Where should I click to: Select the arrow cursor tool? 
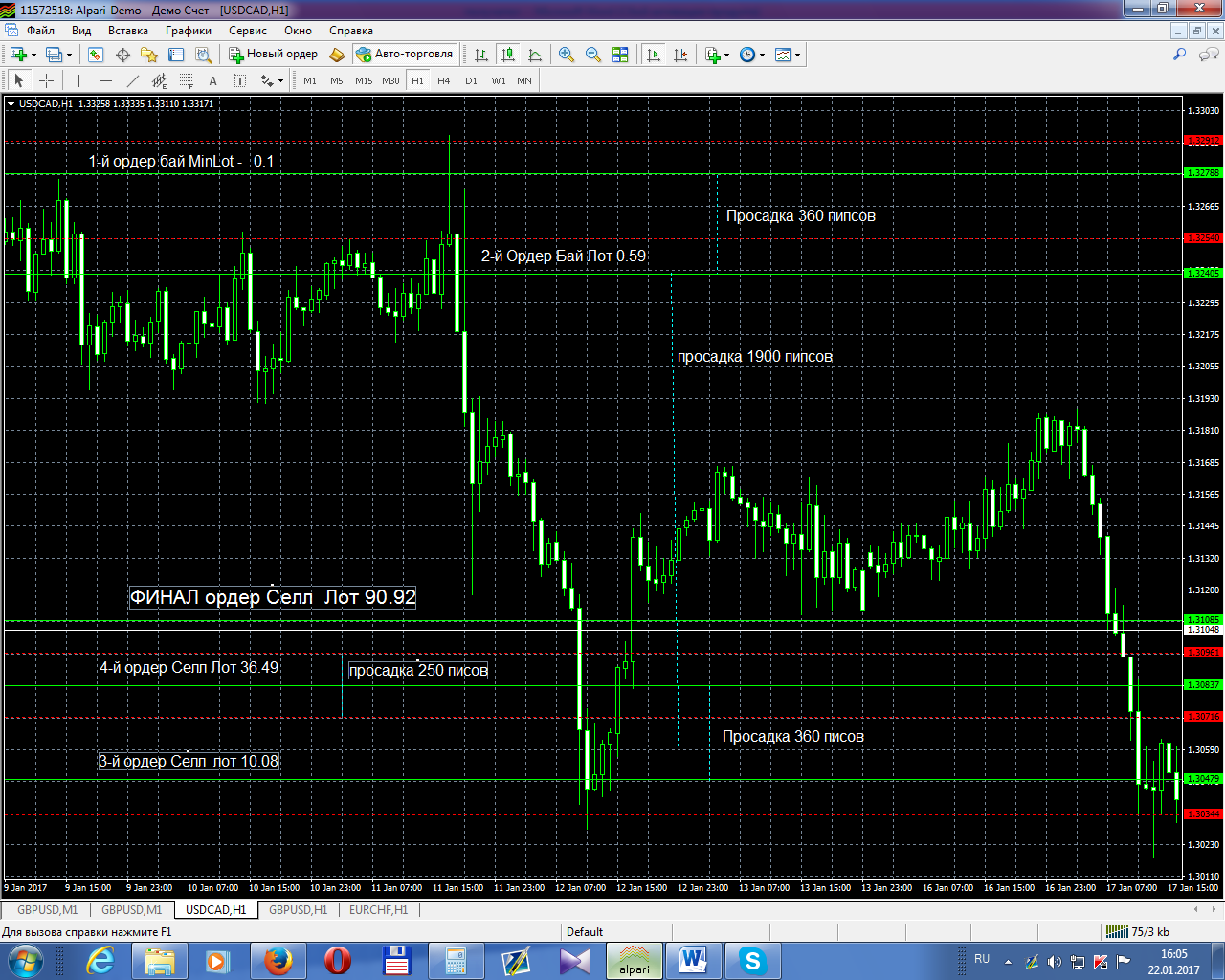[x=19, y=81]
